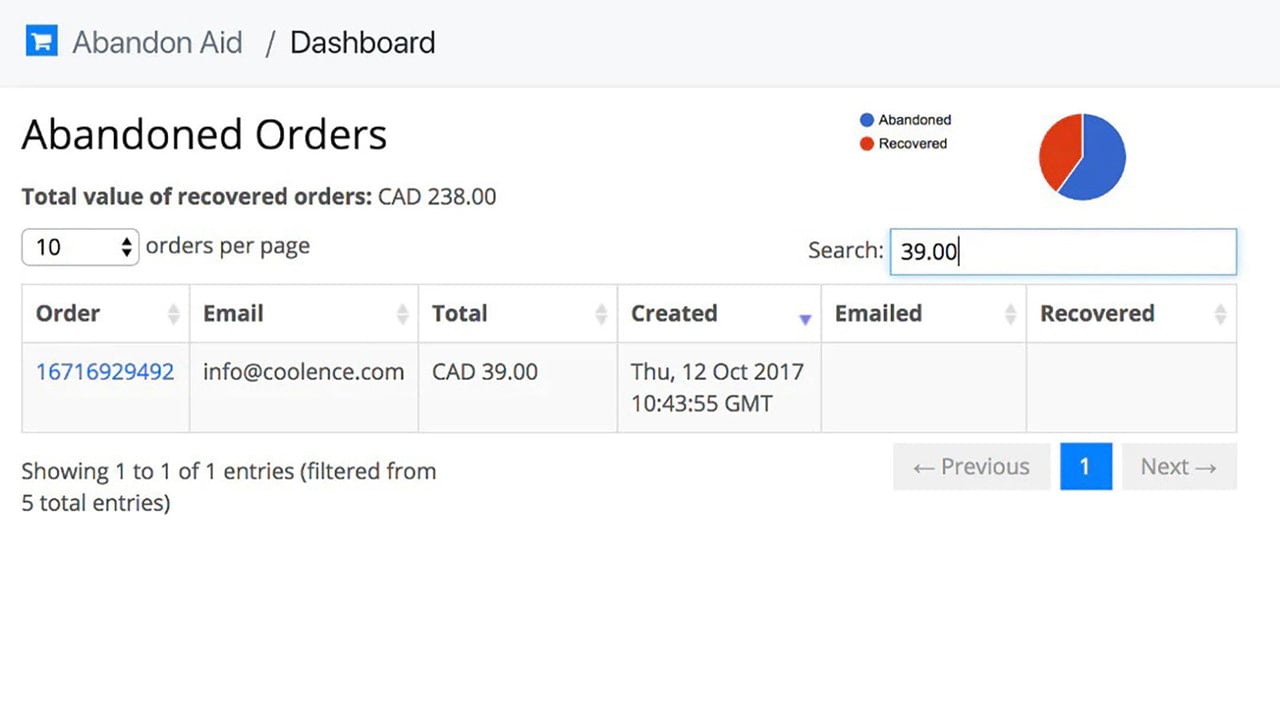Reverse the Created column descending arrow

click(805, 319)
